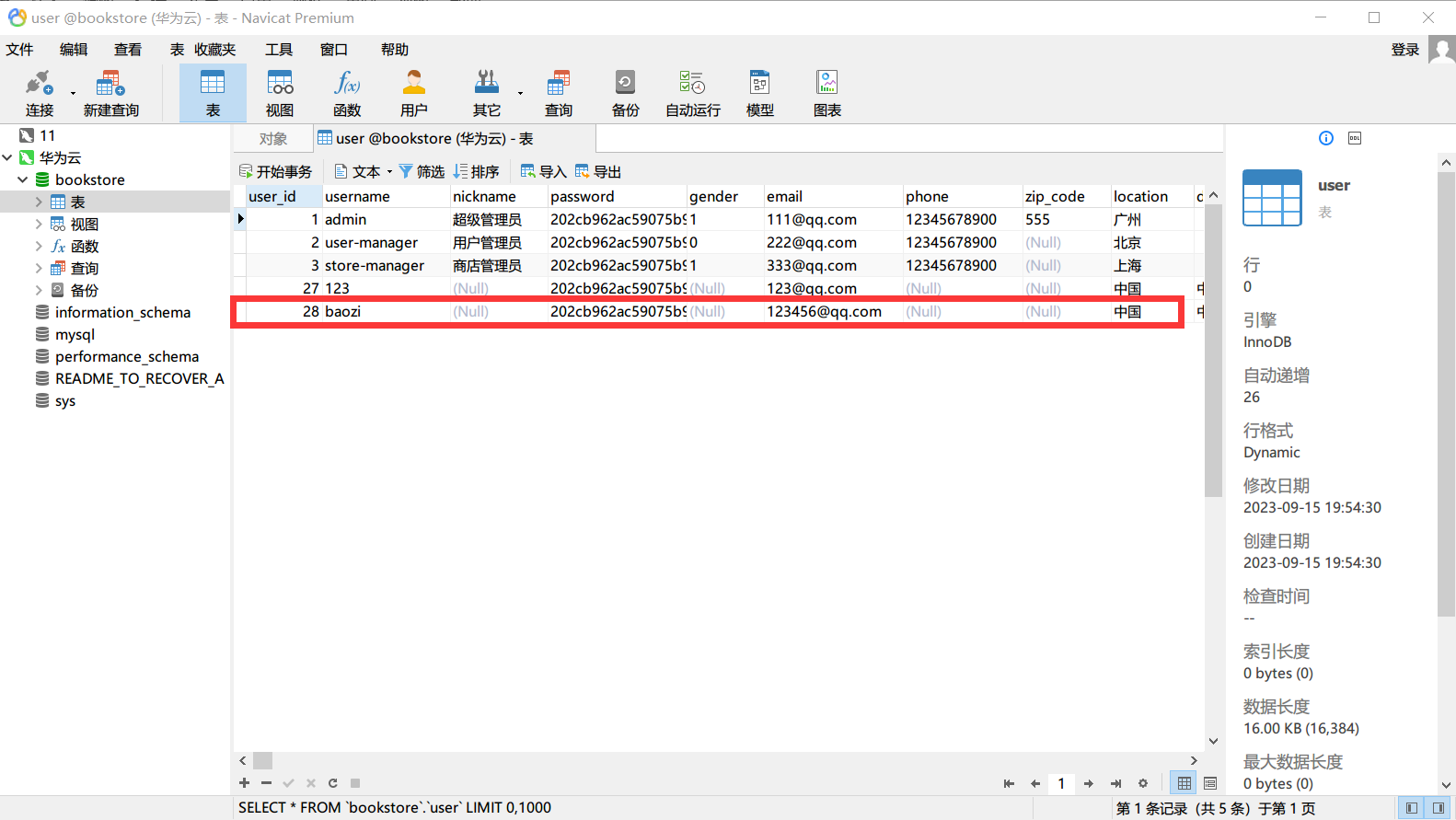Open the 文件 menu
This screenshot has width=1456, height=820.
pos(19,50)
